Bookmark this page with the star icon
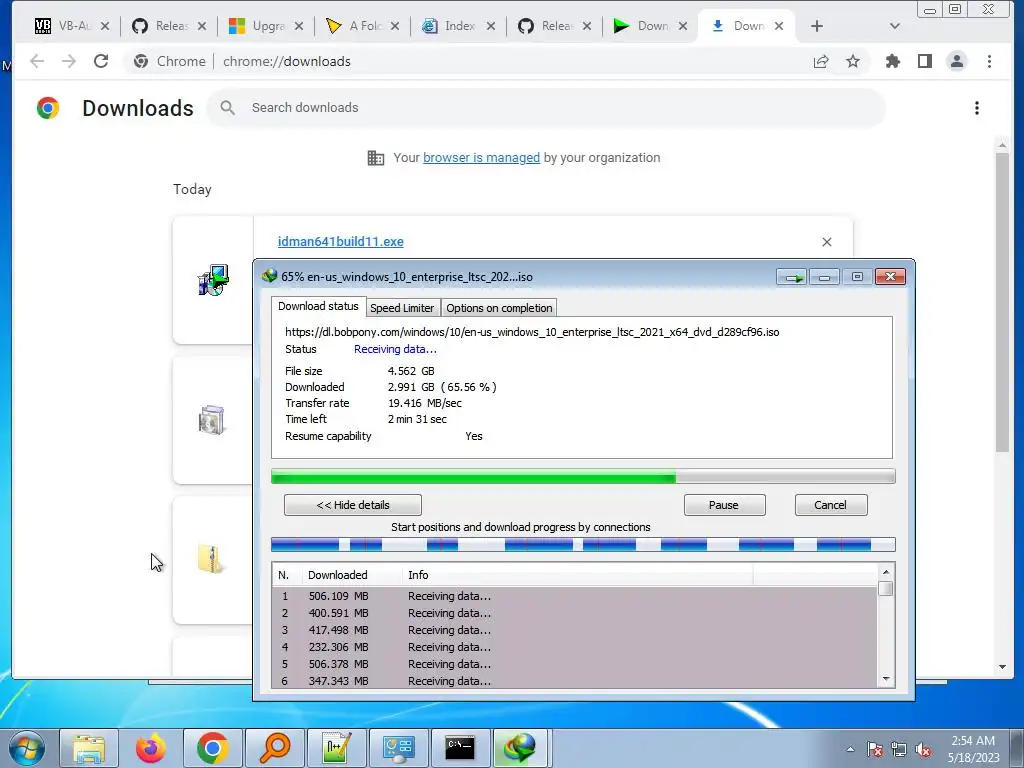The height and width of the screenshot is (768, 1024). (853, 61)
